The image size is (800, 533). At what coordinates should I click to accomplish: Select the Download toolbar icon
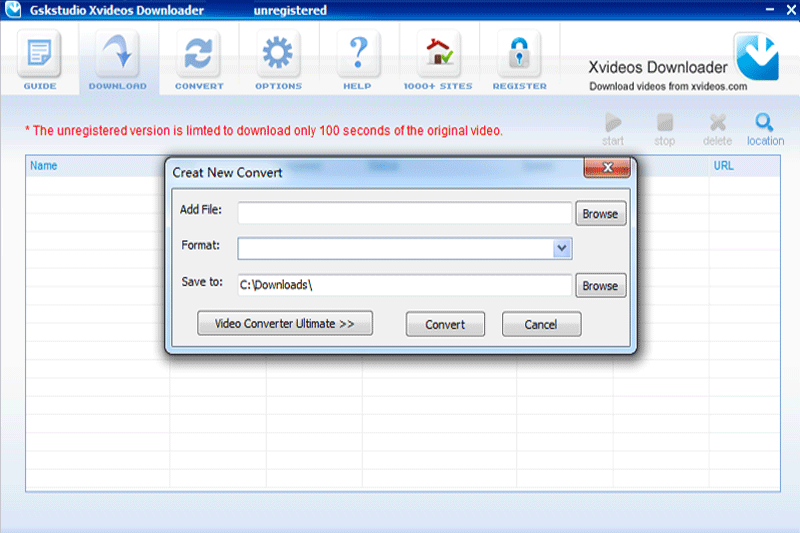[118, 56]
